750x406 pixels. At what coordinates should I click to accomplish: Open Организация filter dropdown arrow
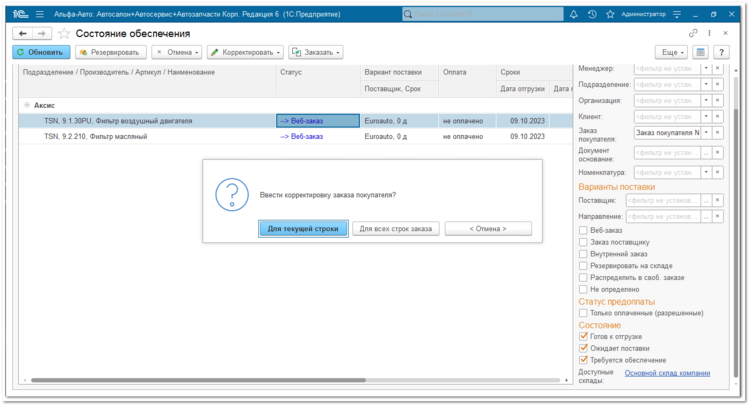706,100
